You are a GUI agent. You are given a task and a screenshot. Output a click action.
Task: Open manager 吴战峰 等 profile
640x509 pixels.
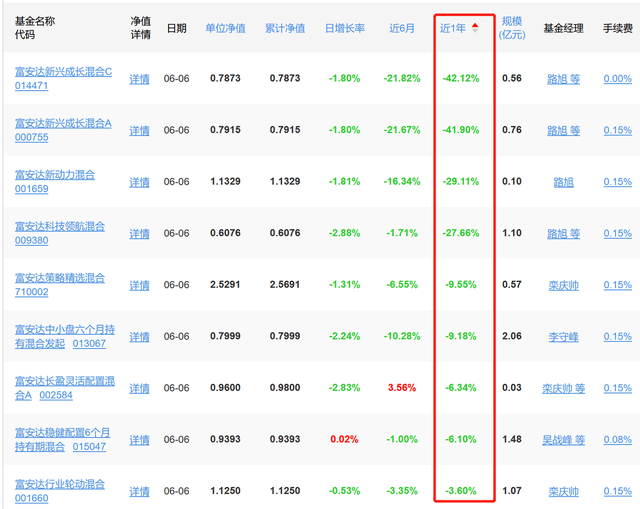point(563,440)
